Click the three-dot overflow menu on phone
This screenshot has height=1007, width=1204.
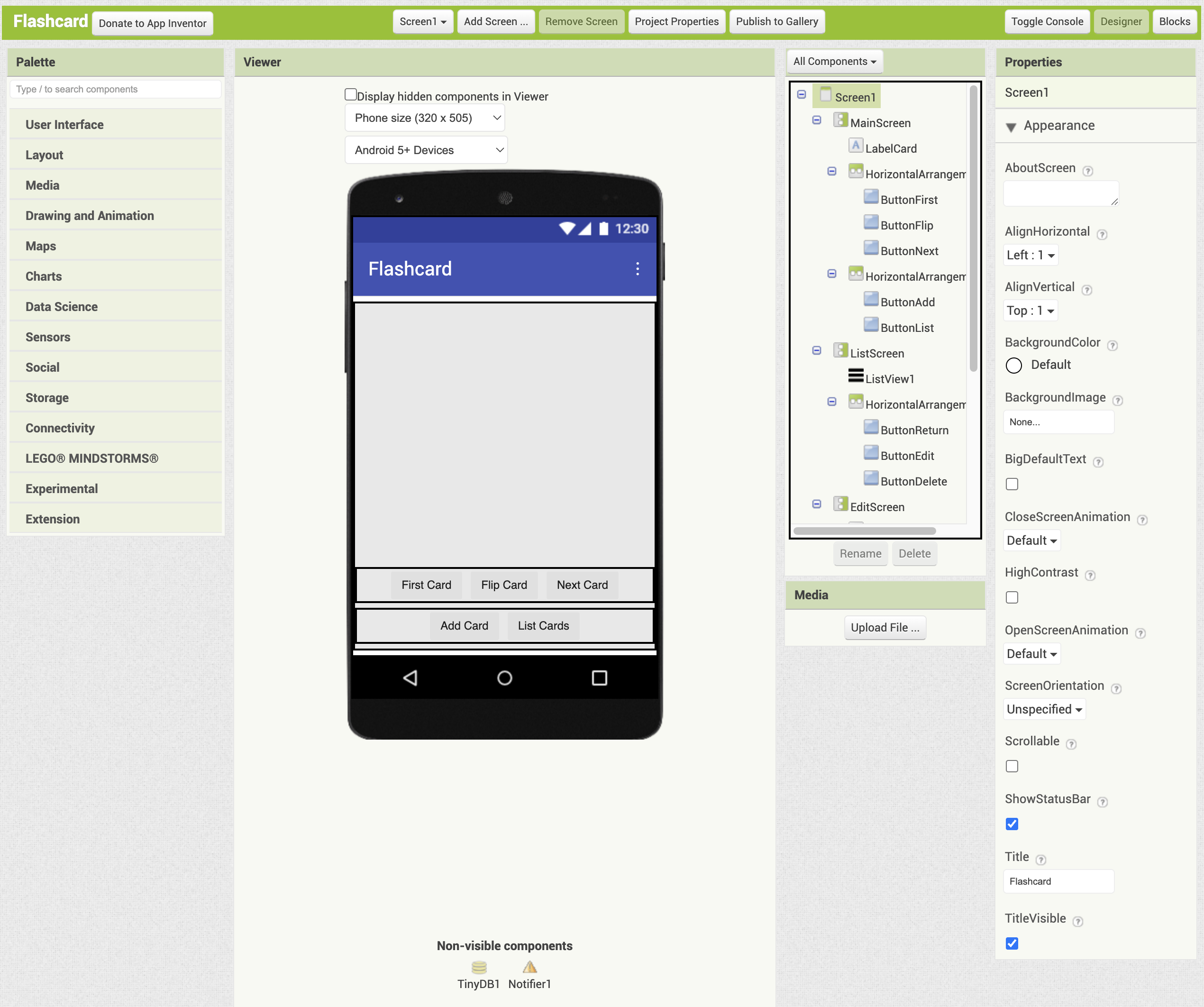point(637,268)
